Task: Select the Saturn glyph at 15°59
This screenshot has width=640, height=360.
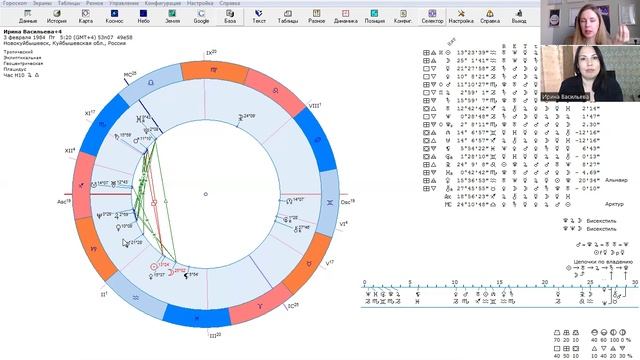Action: (x=117, y=136)
